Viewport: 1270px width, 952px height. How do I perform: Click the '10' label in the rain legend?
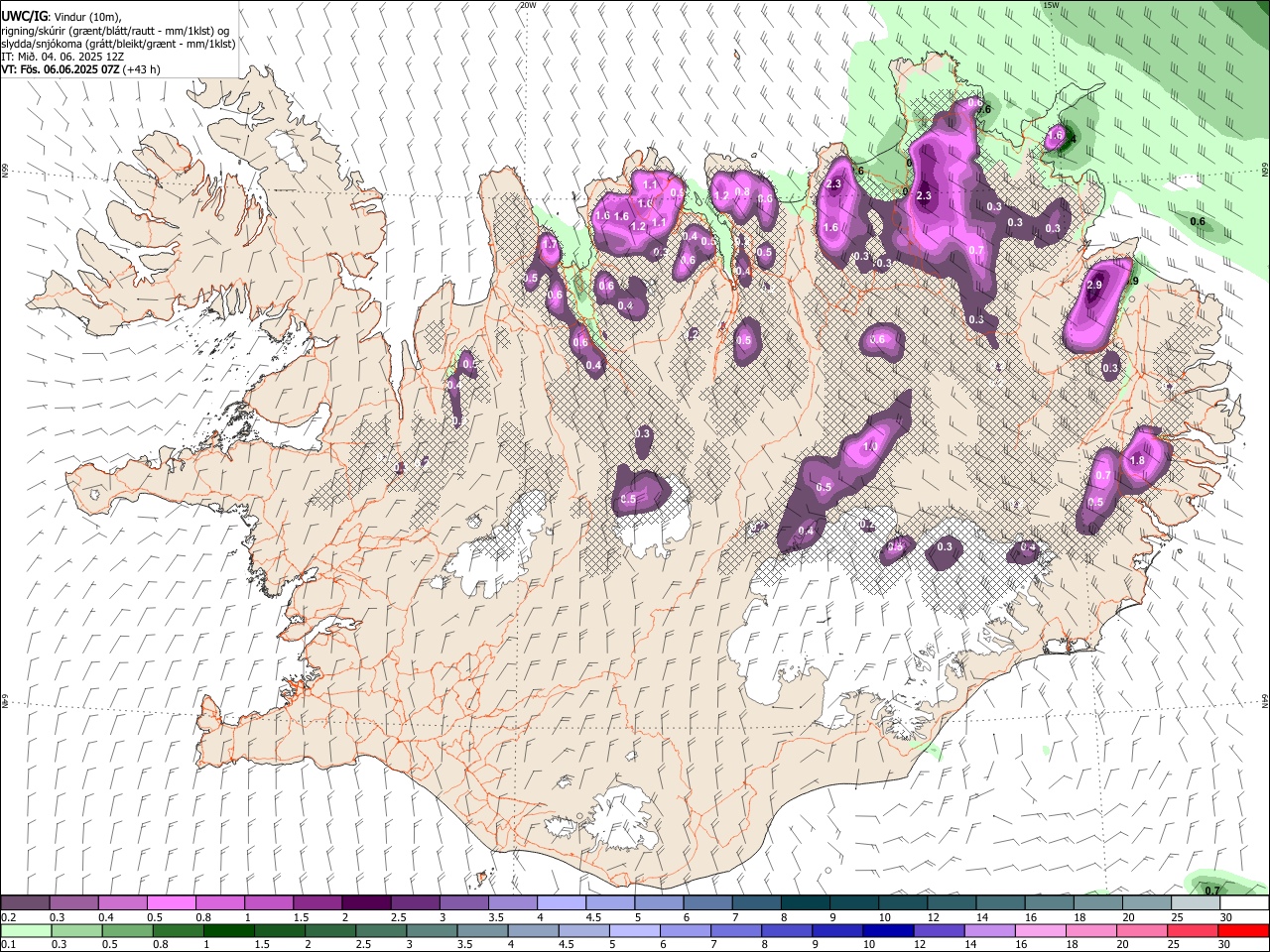pos(869,944)
